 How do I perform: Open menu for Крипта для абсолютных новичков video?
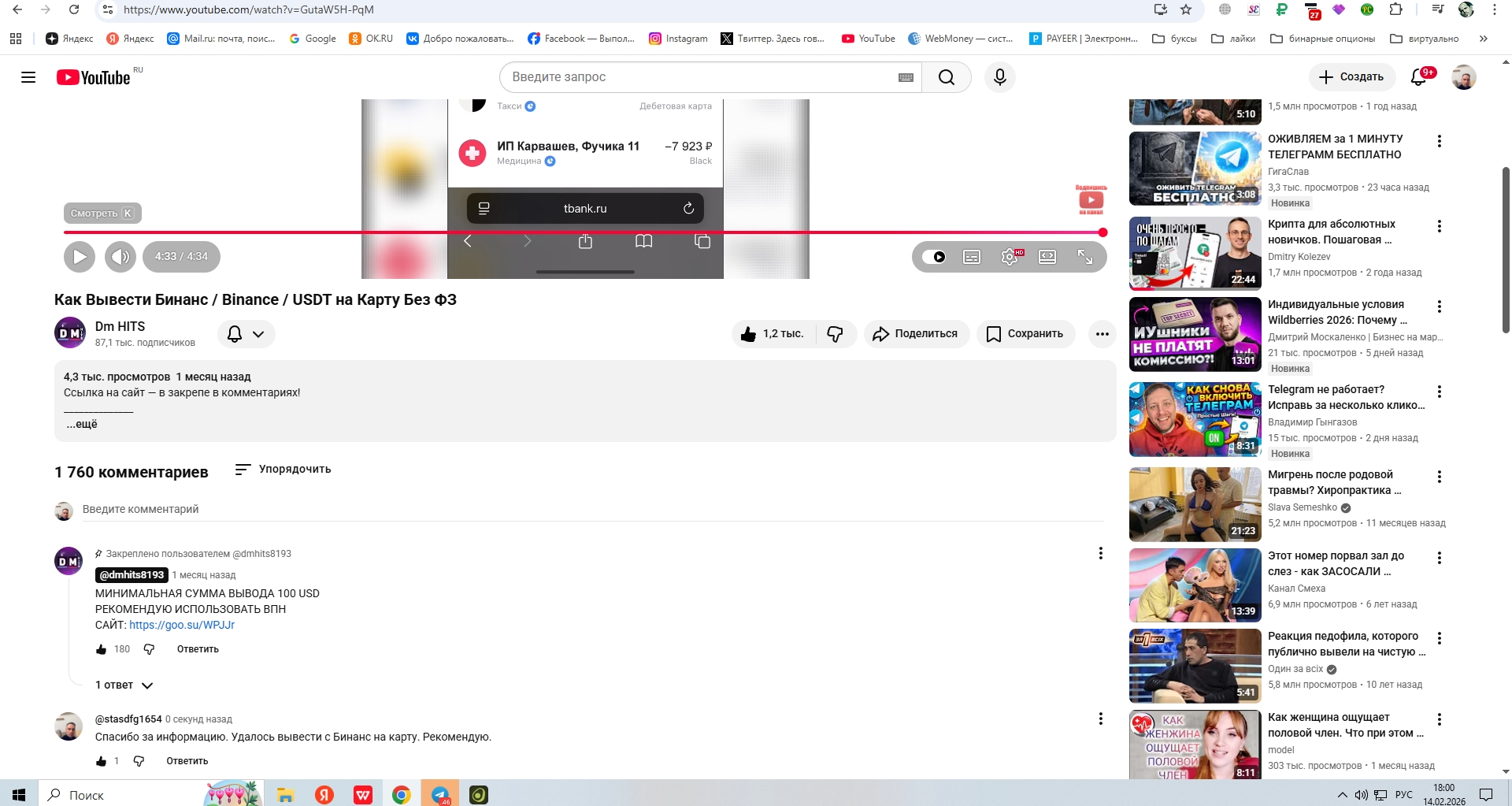click(x=1440, y=226)
